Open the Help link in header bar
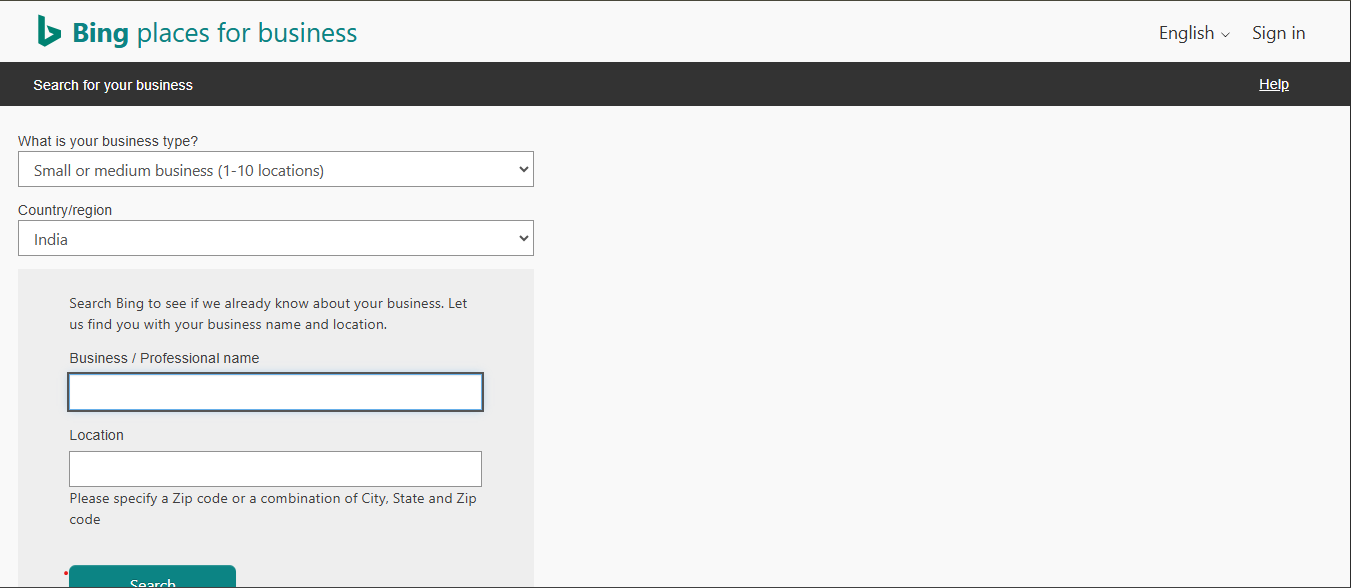 tap(1273, 84)
